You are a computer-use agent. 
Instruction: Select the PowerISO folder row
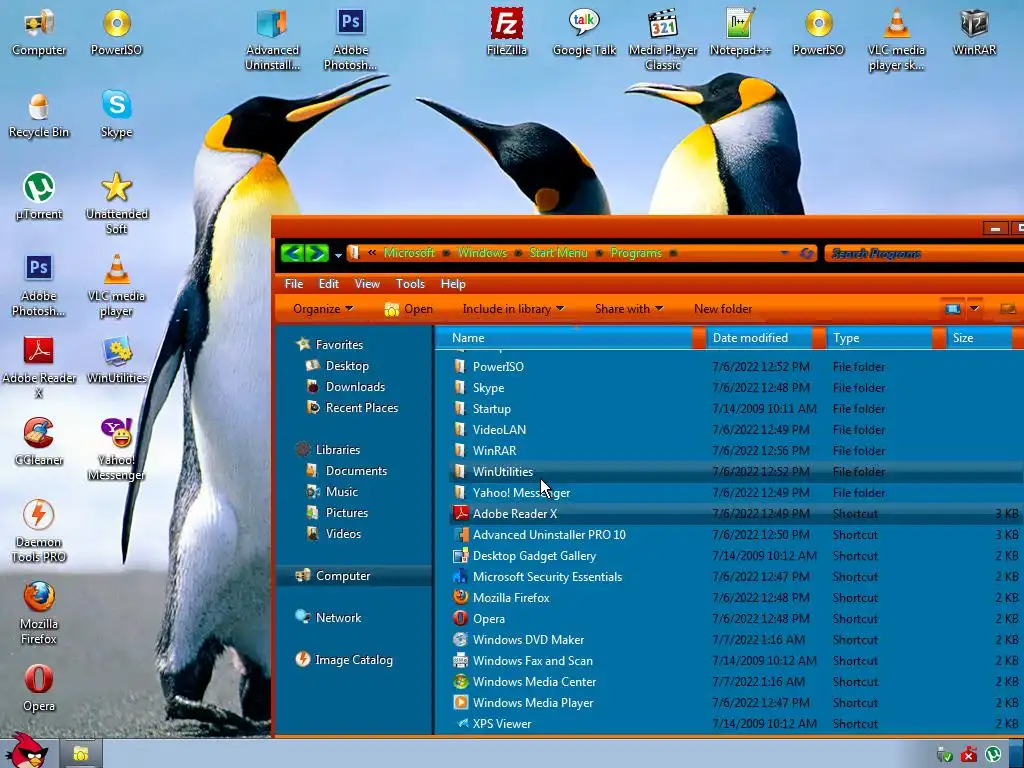click(x=737, y=366)
